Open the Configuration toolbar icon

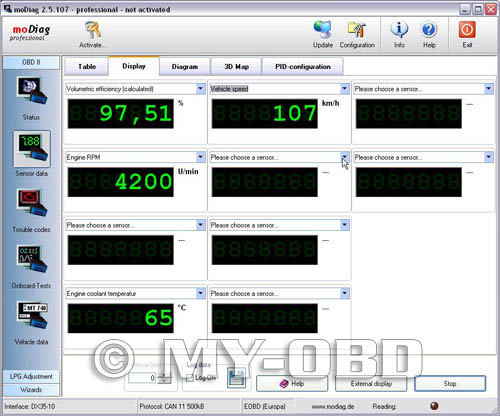point(357,30)
